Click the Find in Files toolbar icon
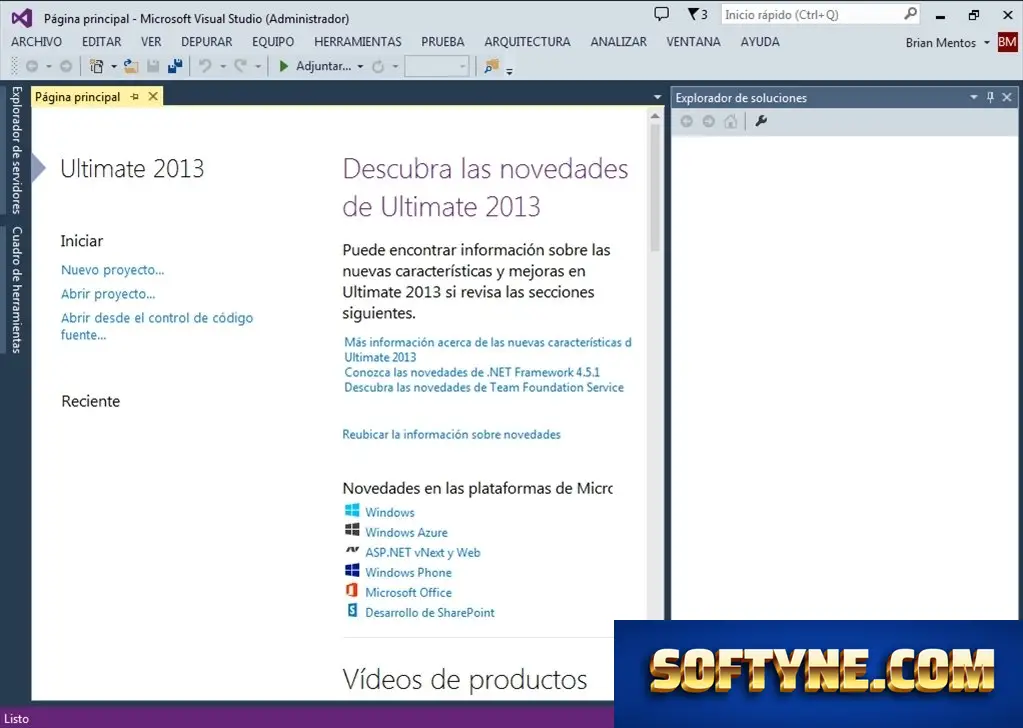The image size is (1023, 728). pos(492,66)
